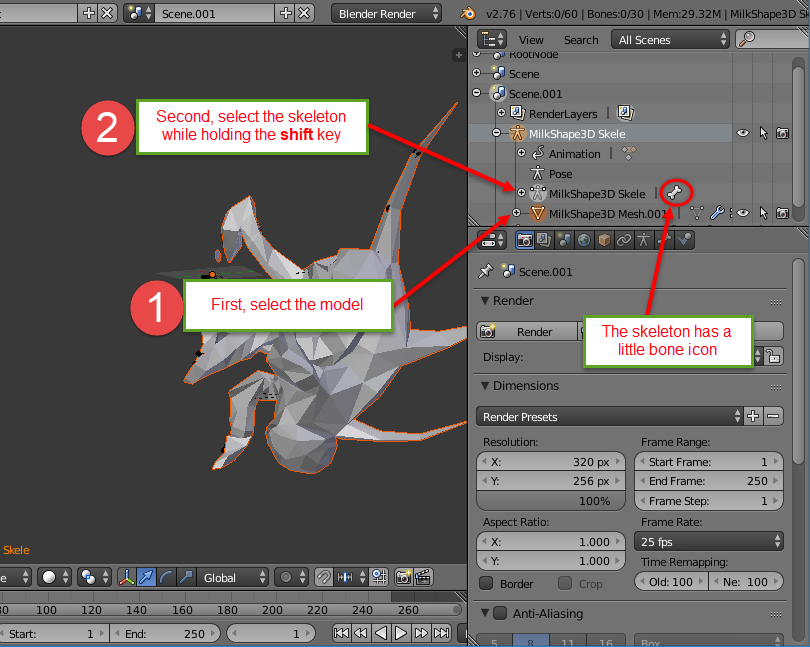
Task: Open the Render Presets dropdown
Action: (x=610, y=417)
